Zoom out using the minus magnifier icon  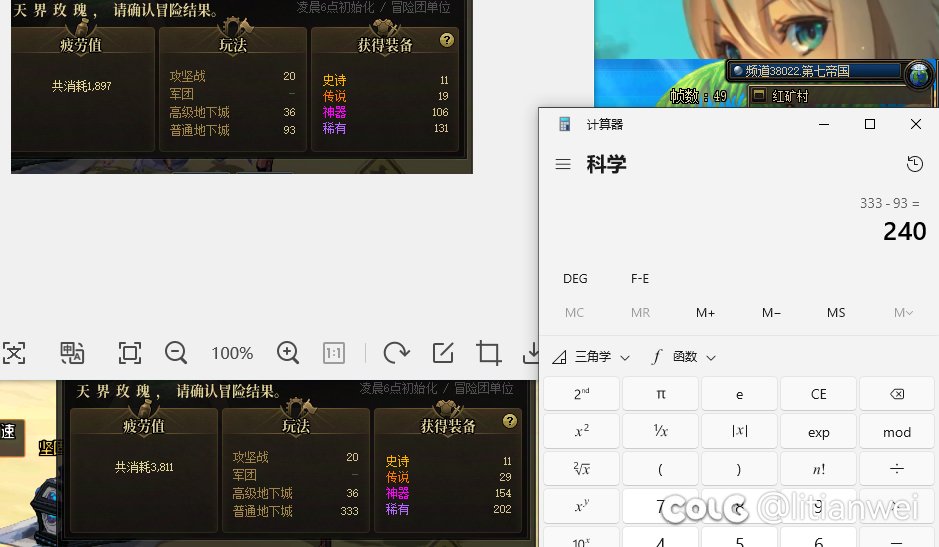click(175, 353)
